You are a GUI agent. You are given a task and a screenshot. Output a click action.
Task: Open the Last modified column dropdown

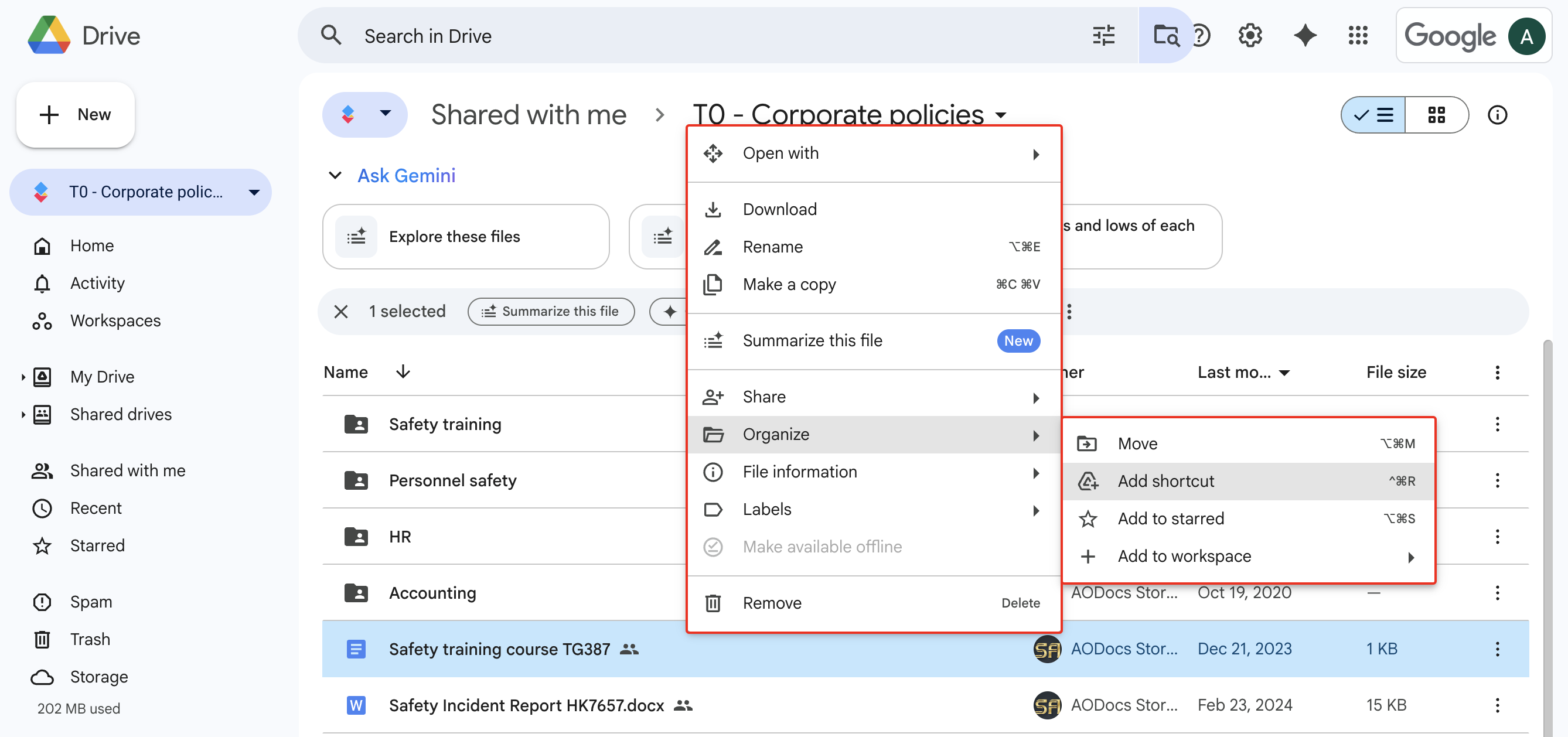(x=1284, y=373)
